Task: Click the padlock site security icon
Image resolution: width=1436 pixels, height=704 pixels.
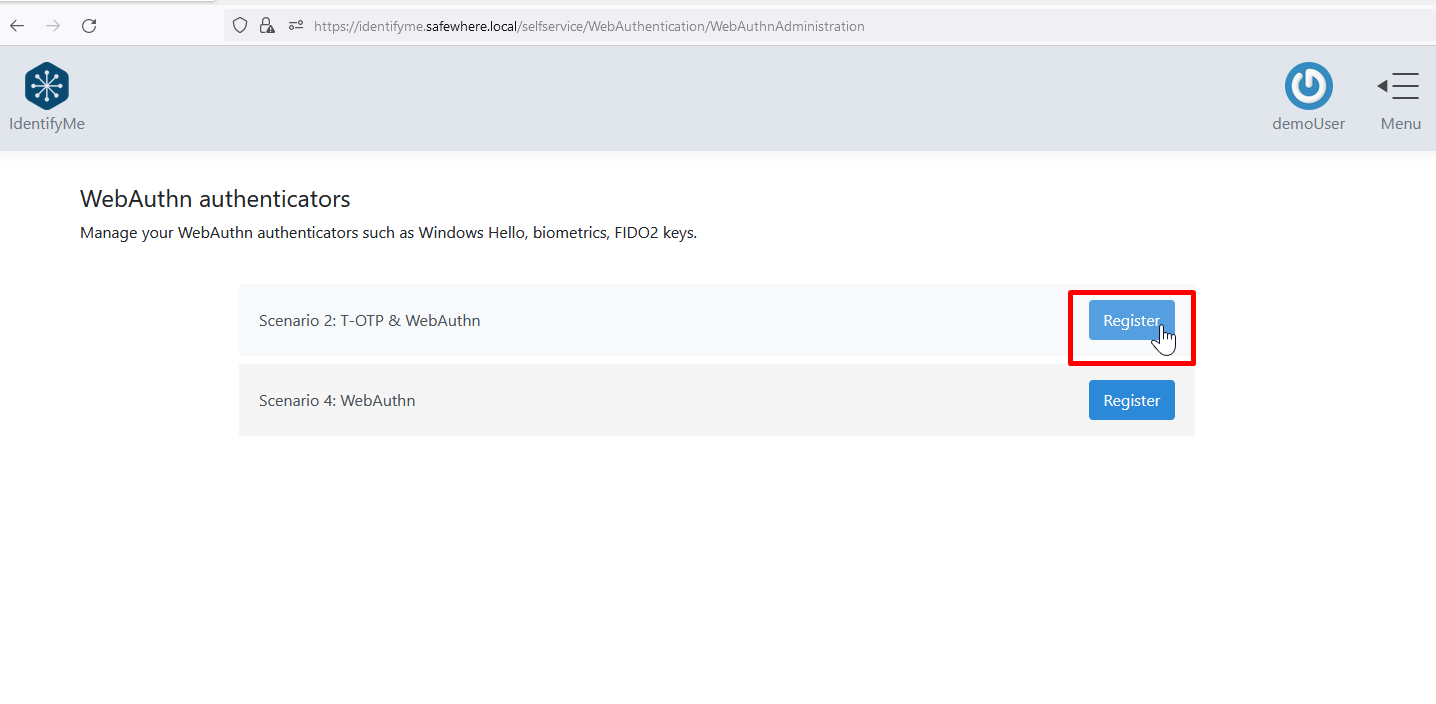Action: pyautogui.click(x=266, y=26)
